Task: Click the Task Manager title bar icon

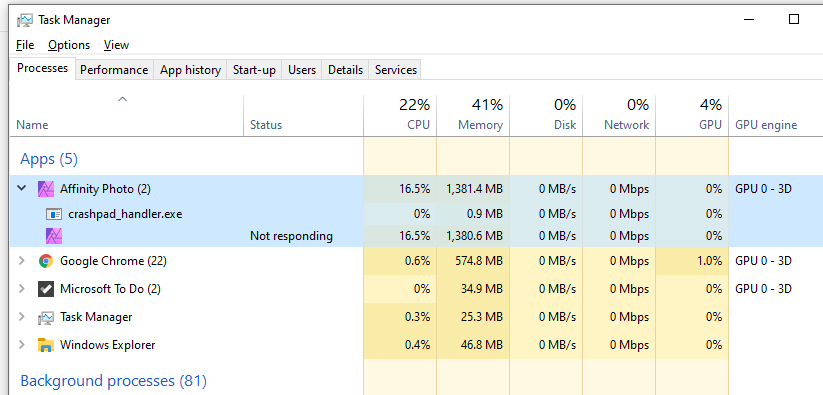Action: [x=25, y=20]
